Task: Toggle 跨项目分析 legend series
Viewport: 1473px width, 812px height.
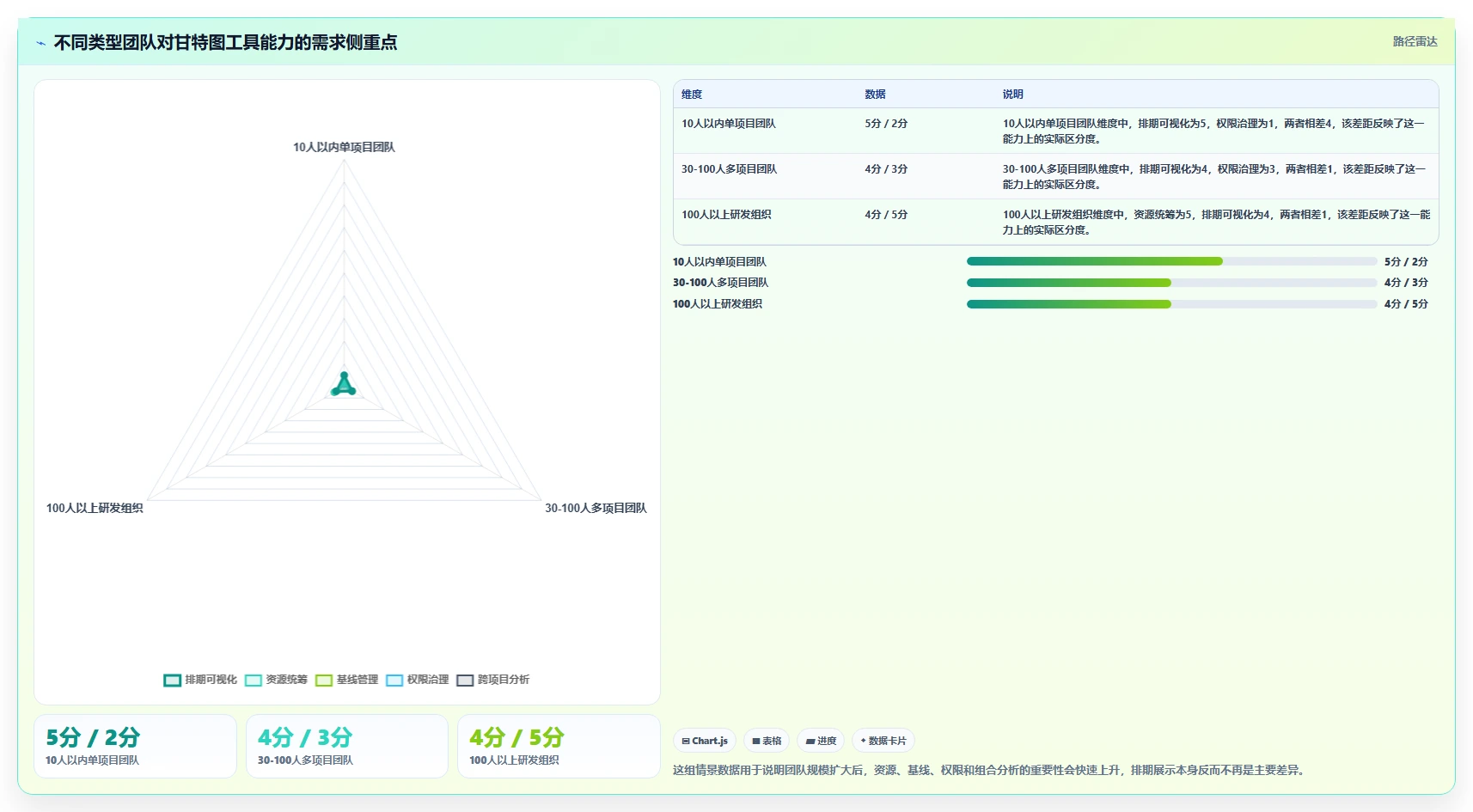Action: click(492, 680)
